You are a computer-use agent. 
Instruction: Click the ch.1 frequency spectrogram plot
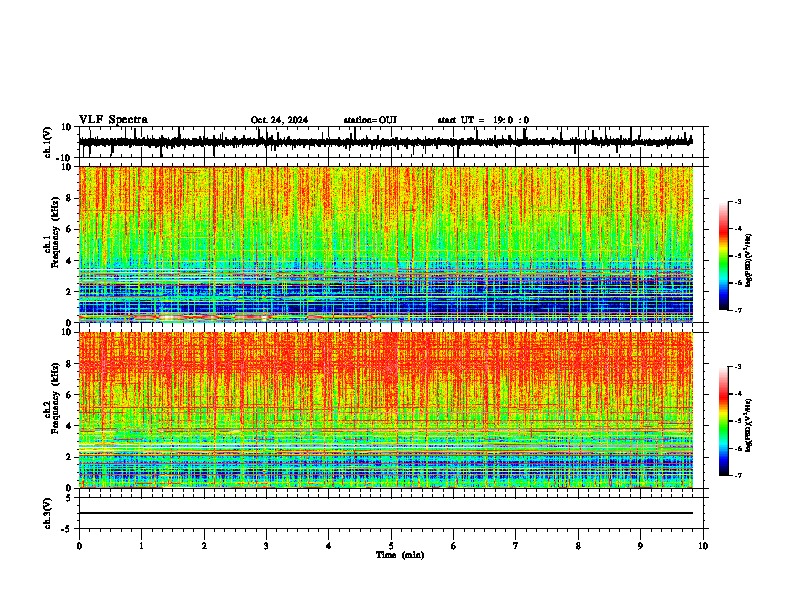point(386,244)
